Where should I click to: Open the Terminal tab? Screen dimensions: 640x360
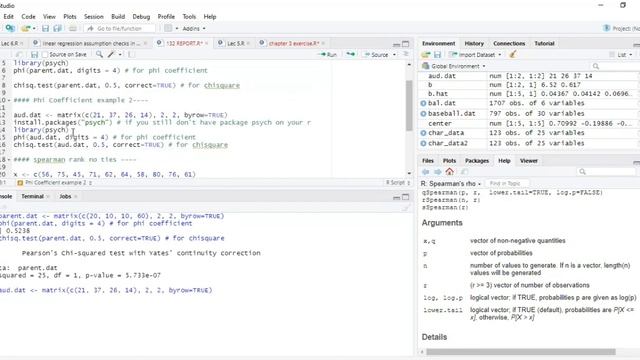(33, 196)
